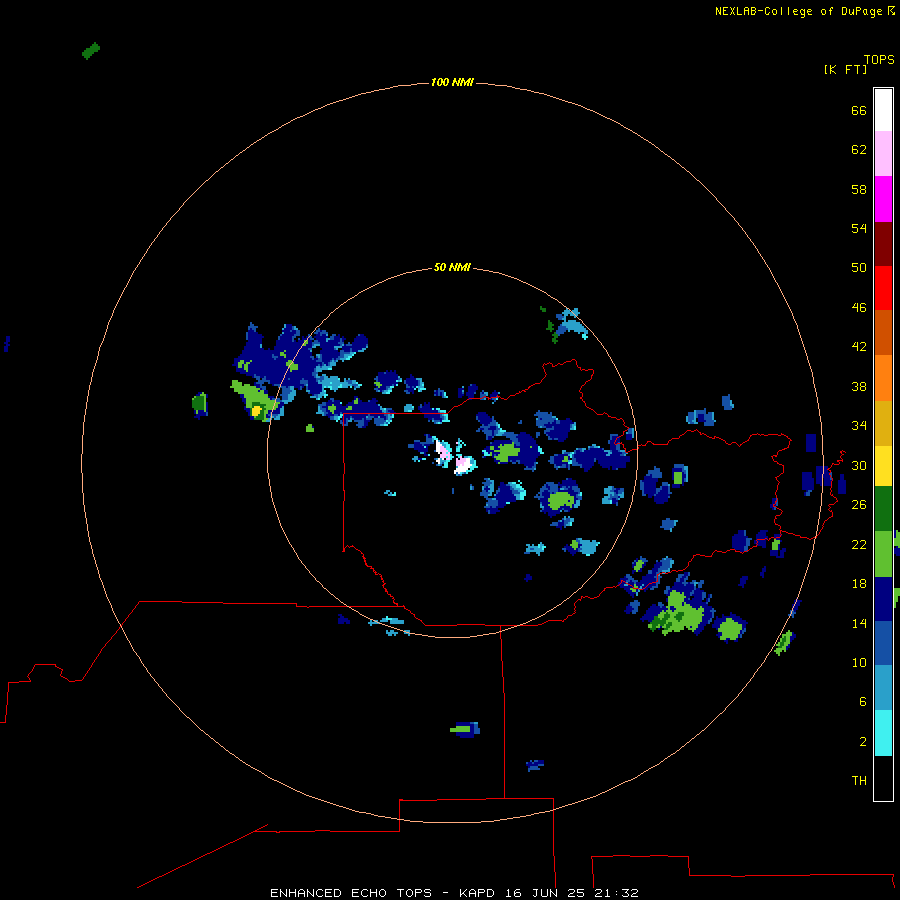The height and width of the screenshot is (900, 900).
Task: Click the magenta 58 kft legend swatch
Action: tap(883, 199)
